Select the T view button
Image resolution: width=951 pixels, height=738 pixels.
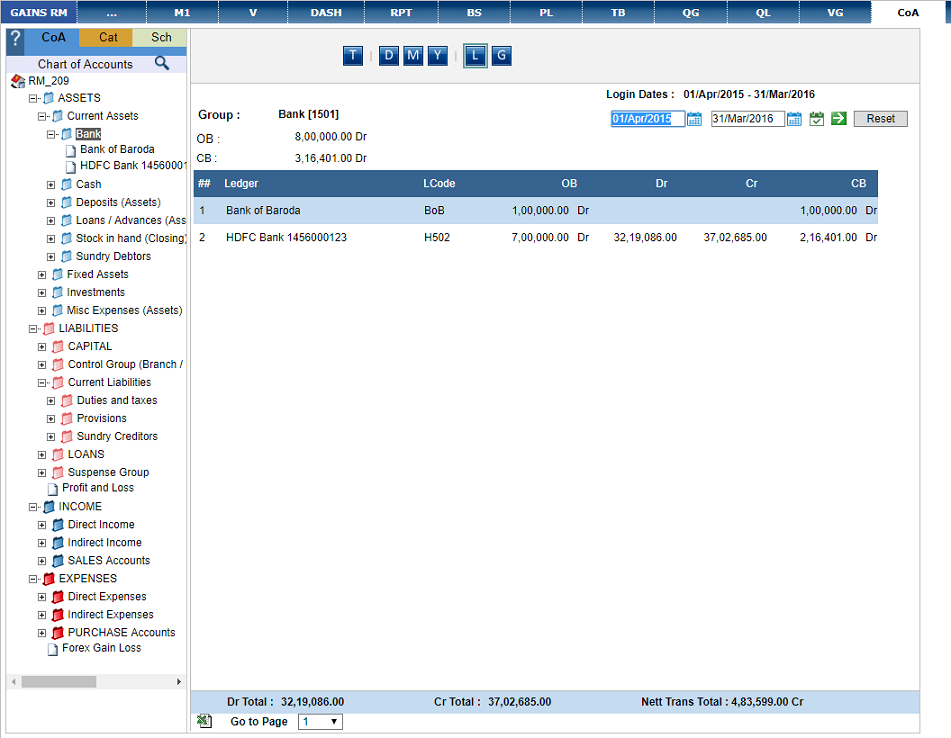(353, 56)
